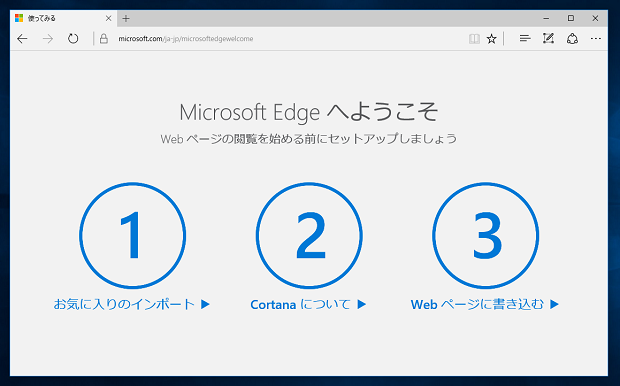The image size is (620, 386).
Task: Open the More actions ellipsis menu
Action: coord(595,39)
